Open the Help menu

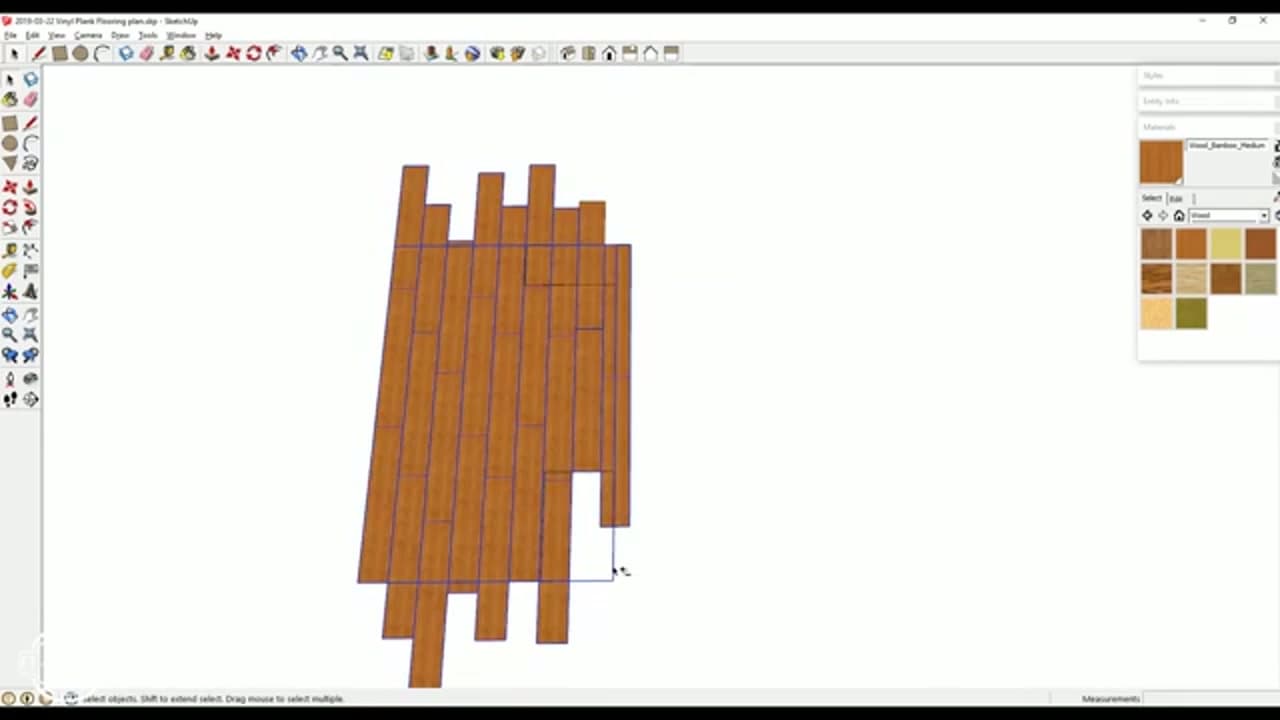213,35
